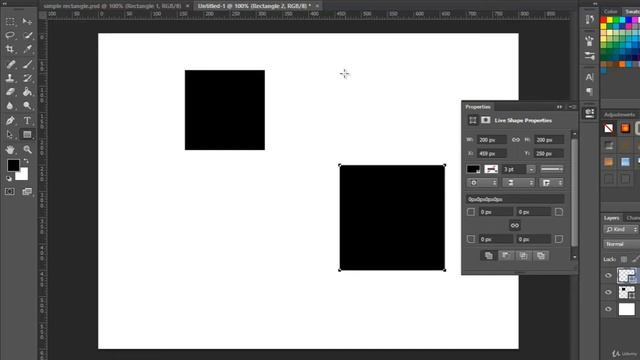Select the Eyedropper tool
Image resolution: width=640 pixels, height=360 pixels.
[x=27, y=49]
